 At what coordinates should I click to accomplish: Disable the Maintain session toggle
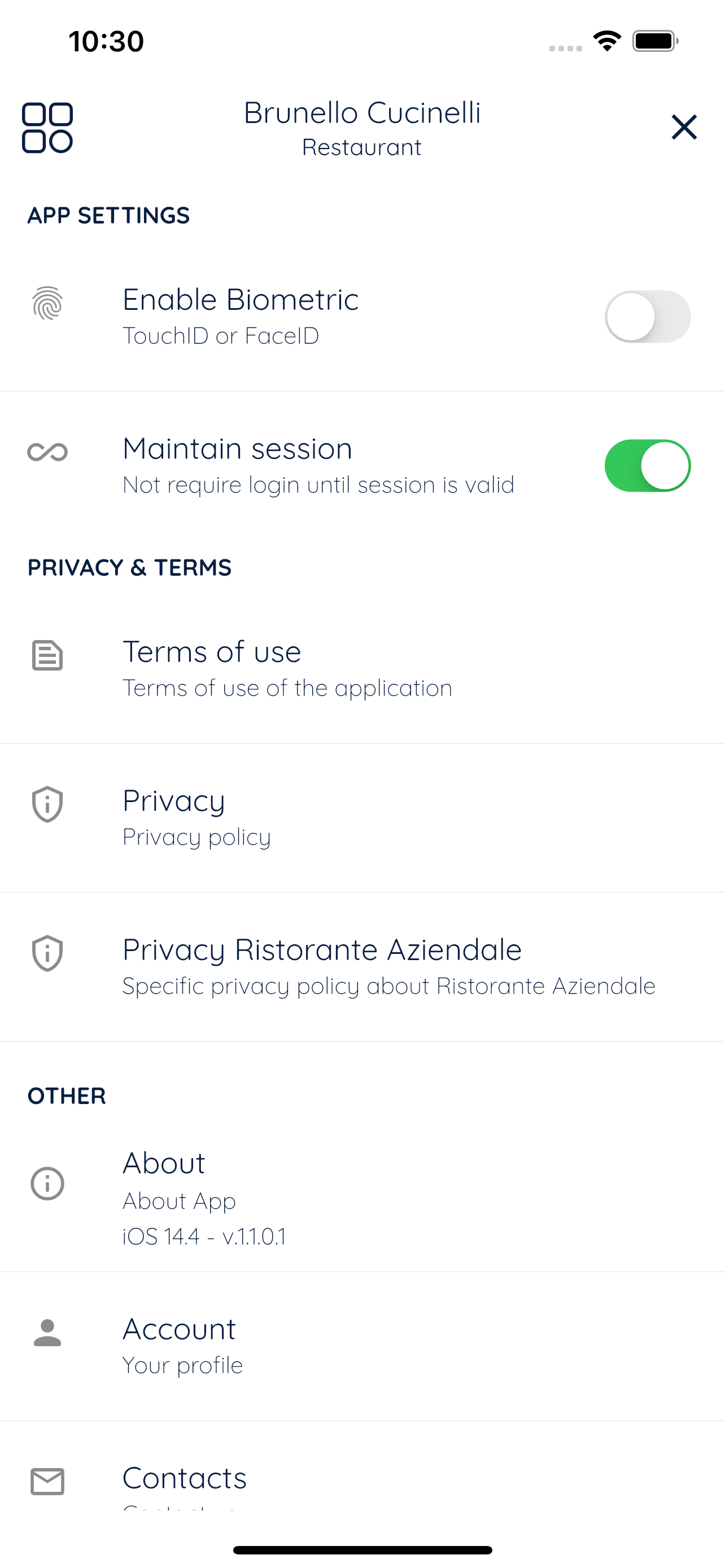(647, 466)
